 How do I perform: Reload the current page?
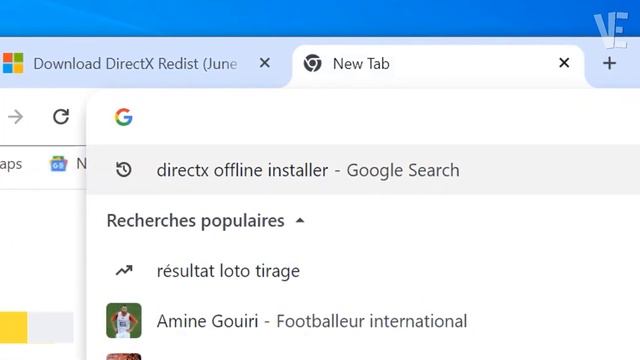click(x=61, y=117)
